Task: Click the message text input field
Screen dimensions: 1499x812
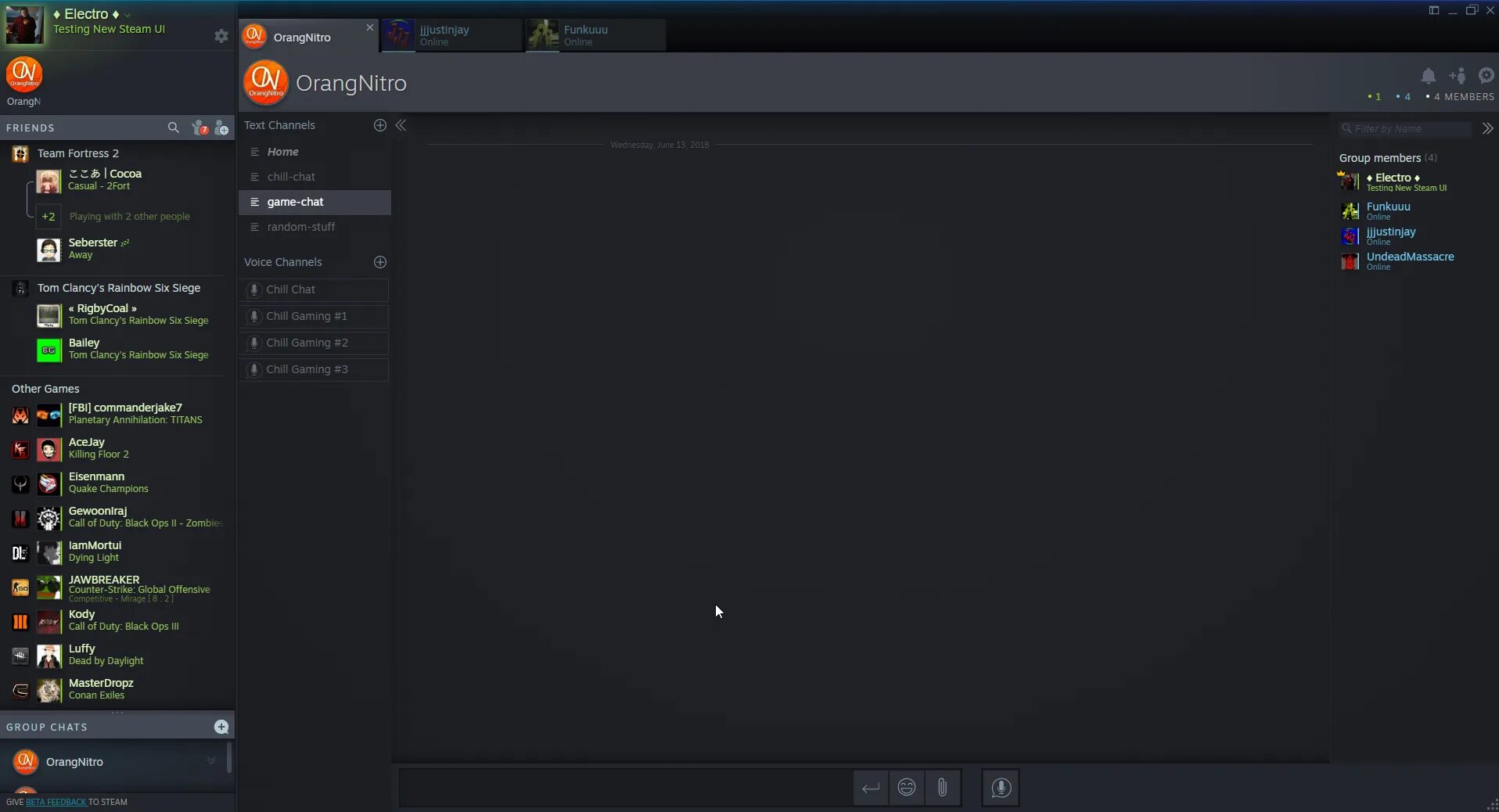Action: click(626, 788)
